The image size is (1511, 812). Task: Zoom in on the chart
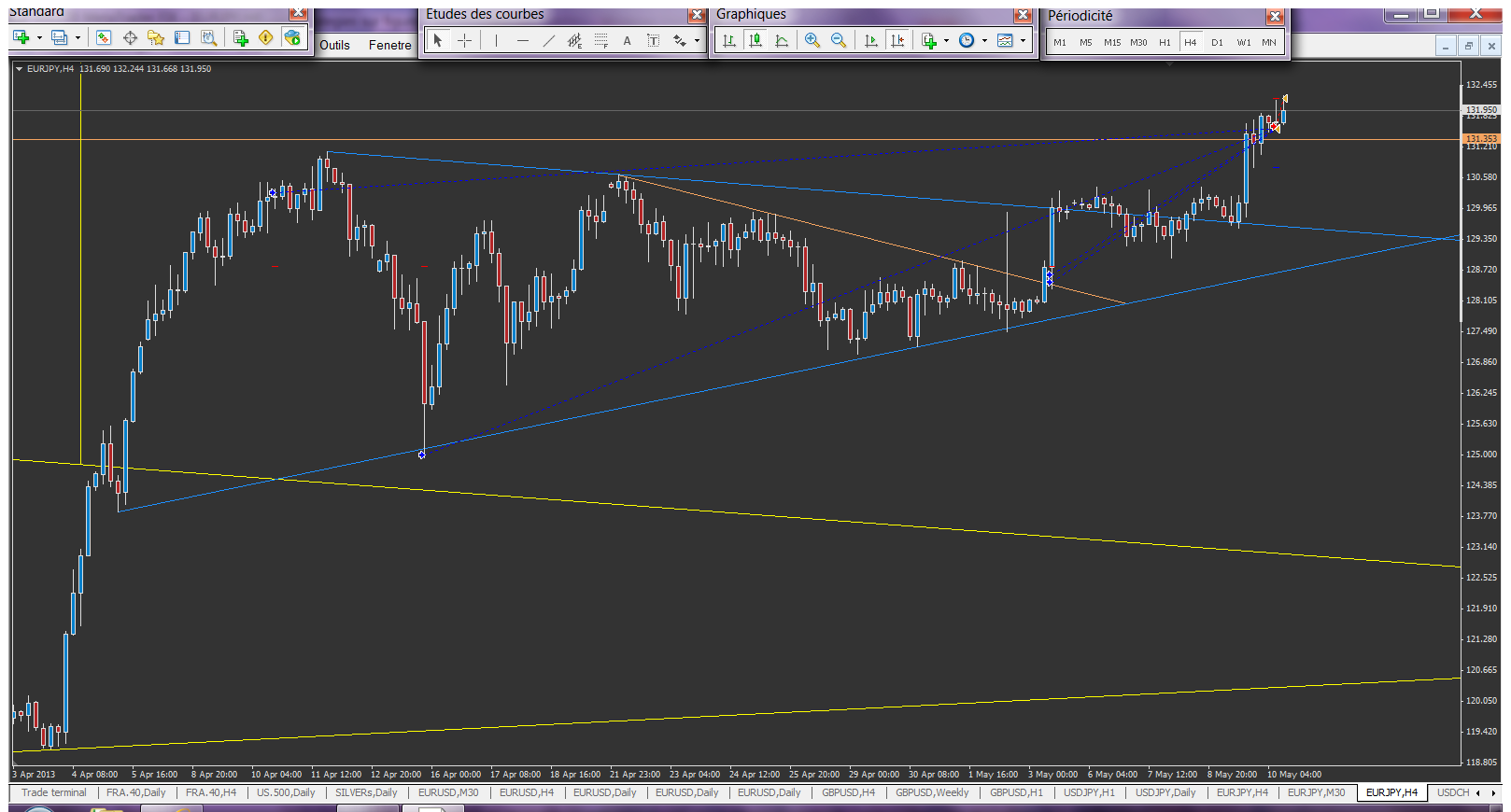point(812,40)
